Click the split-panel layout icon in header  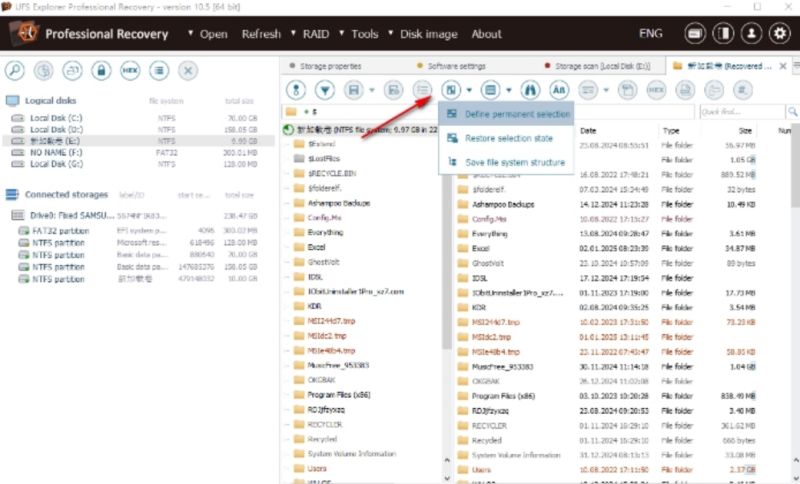[x=723, y=34]
